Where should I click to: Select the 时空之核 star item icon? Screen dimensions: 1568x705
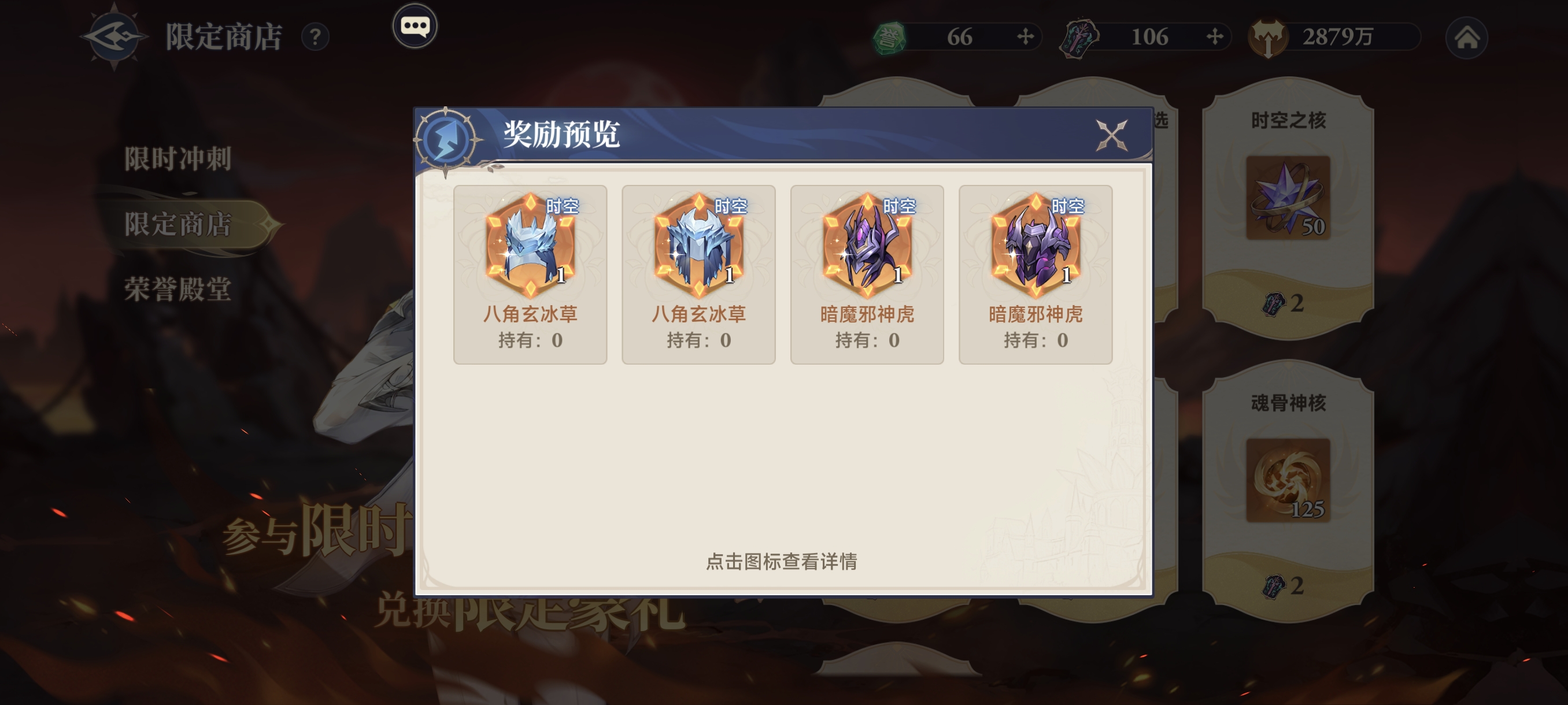[1288, 198]
